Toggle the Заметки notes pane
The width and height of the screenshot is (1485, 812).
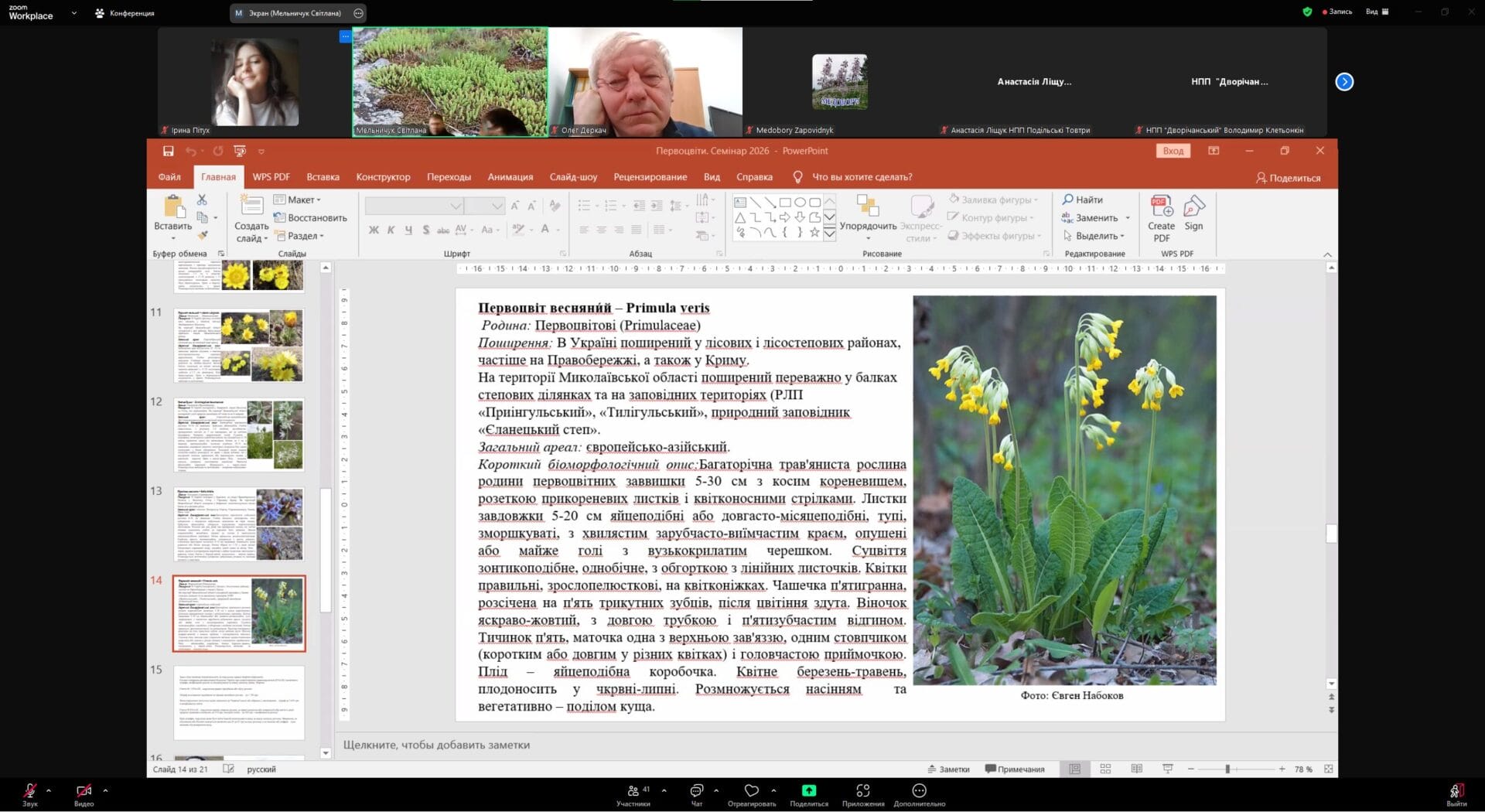[x=948, y=769]
